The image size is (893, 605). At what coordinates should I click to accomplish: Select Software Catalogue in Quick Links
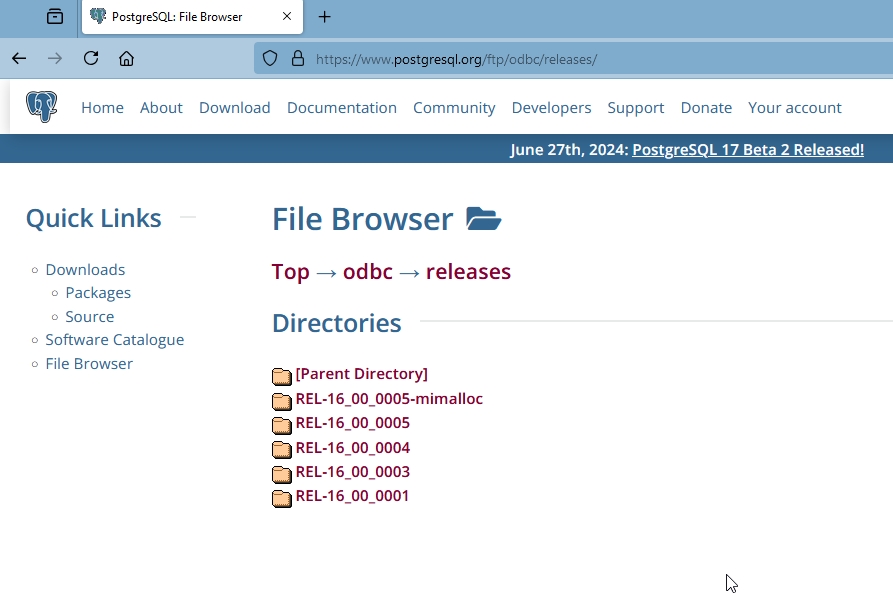114,340
